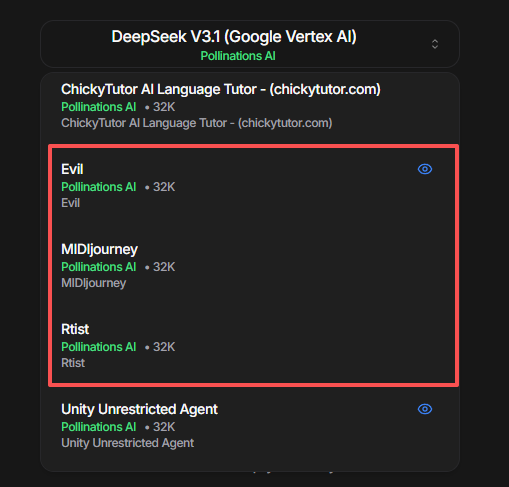Choose the MIDIjourney model option

[253, 265]
